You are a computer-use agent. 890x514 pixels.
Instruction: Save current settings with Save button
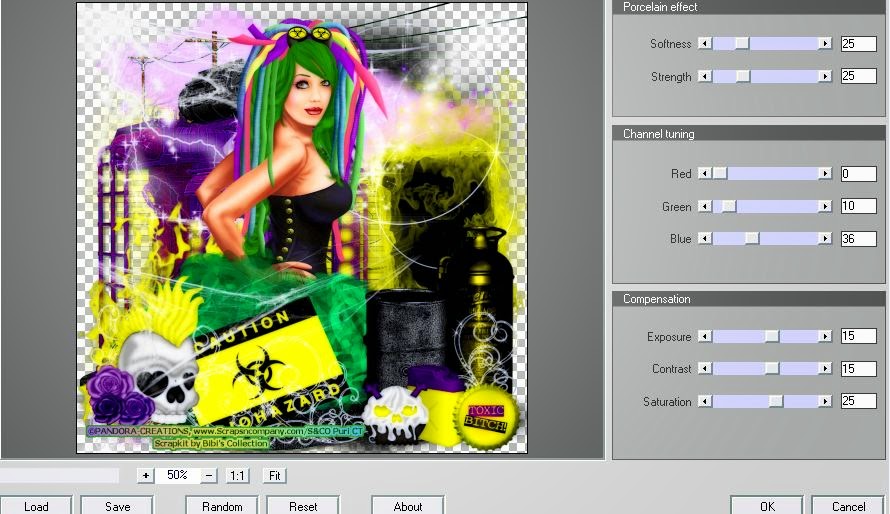coord(117,506)
